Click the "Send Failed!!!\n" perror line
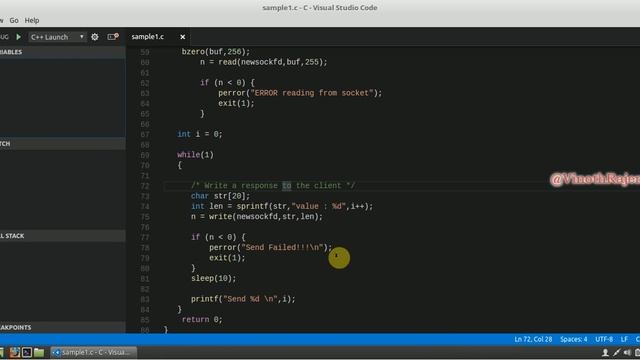The height and width of the screenshot is (360, 640). pyautogui.click(x=270, y=247)
